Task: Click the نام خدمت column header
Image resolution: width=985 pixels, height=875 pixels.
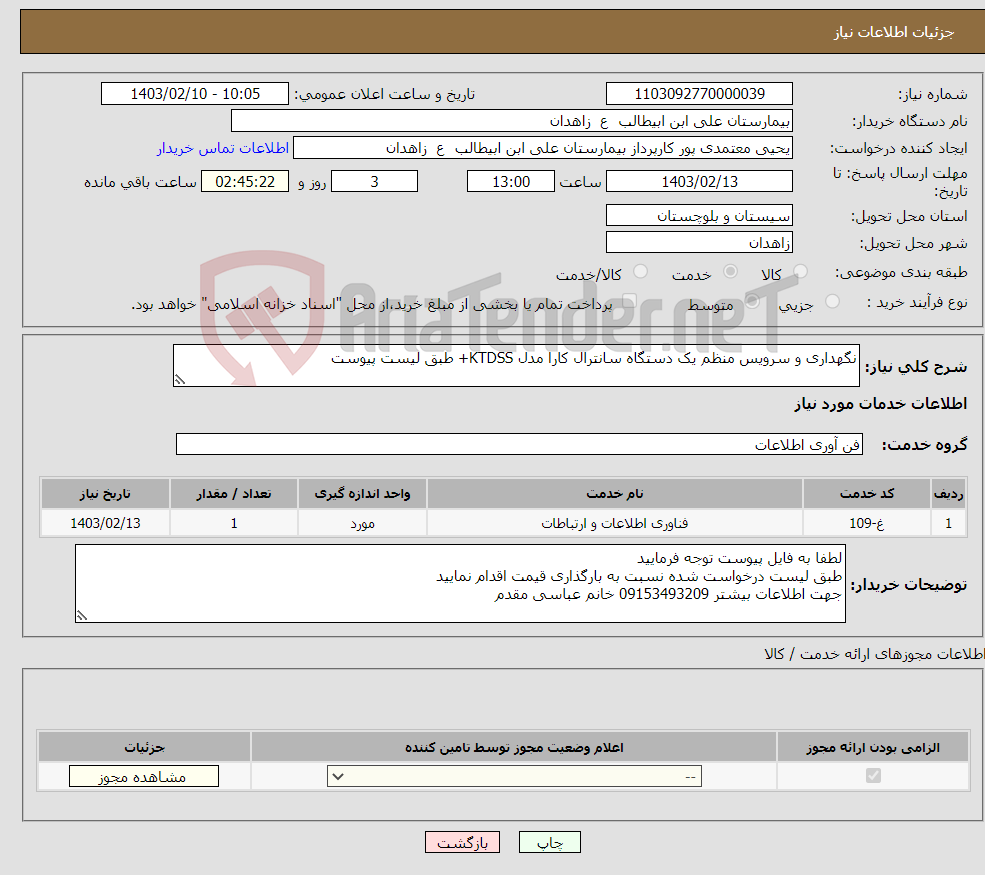Action: 614,494
